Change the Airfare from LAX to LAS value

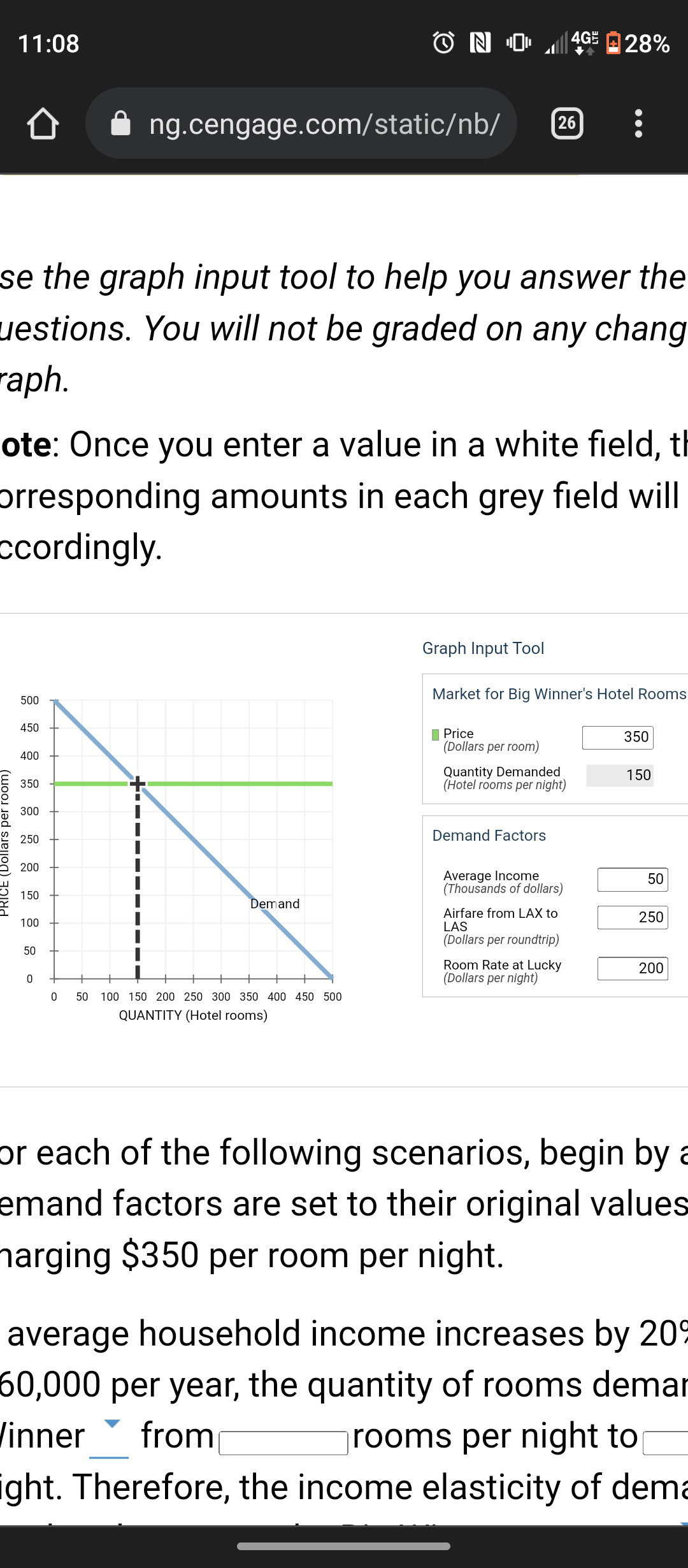[x=631, y=917]
